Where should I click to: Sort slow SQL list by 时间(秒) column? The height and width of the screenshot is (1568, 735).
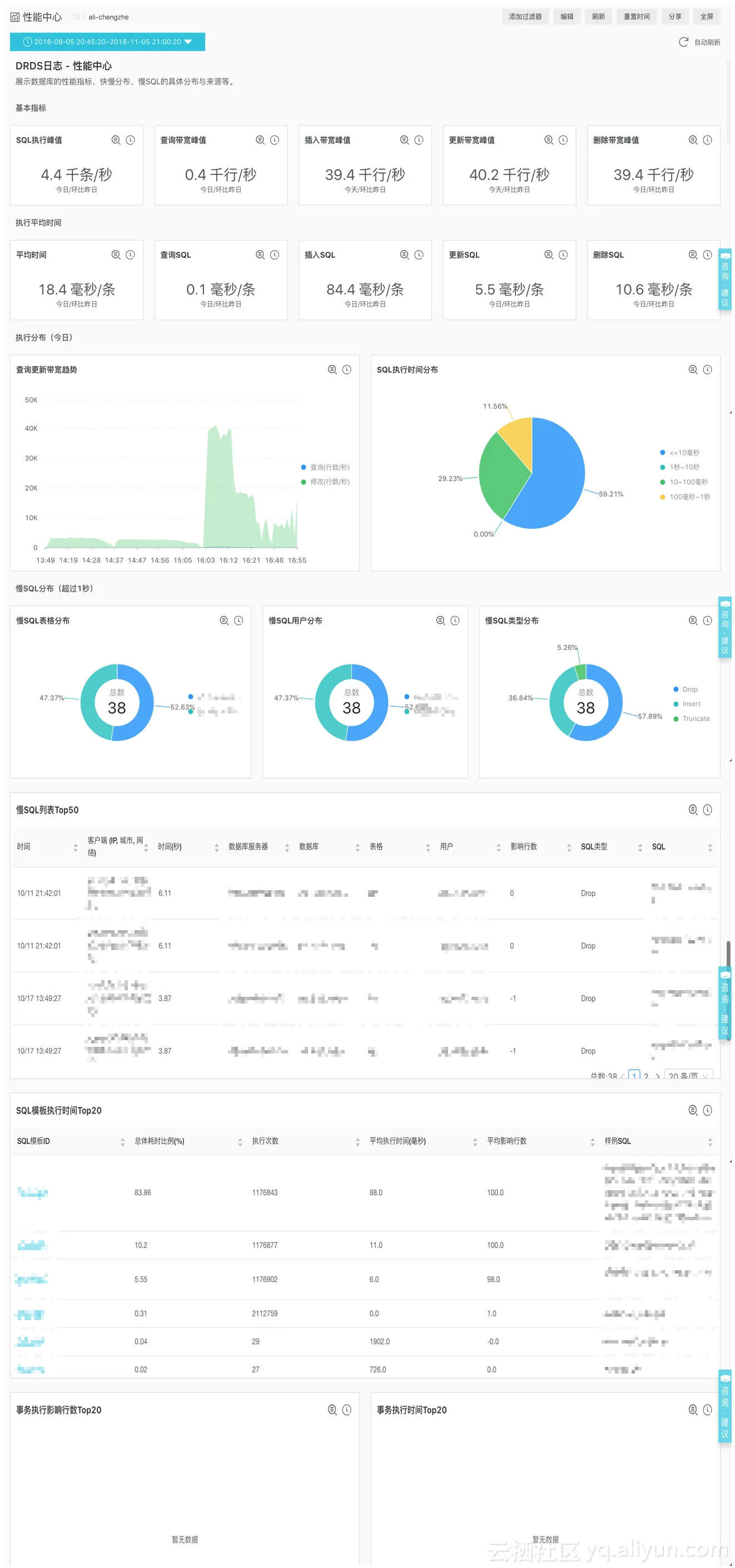[216, 847]
